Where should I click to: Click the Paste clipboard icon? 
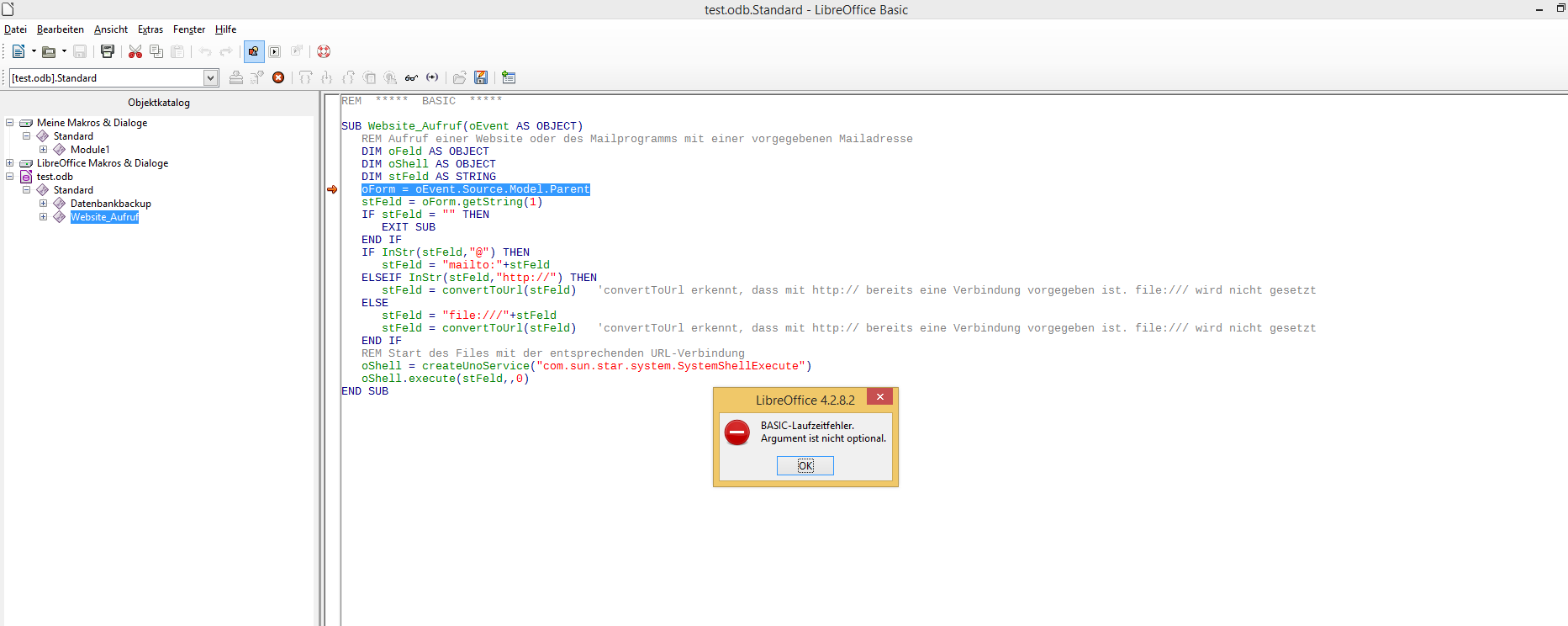pyautogui.click(x=177, y=51)
